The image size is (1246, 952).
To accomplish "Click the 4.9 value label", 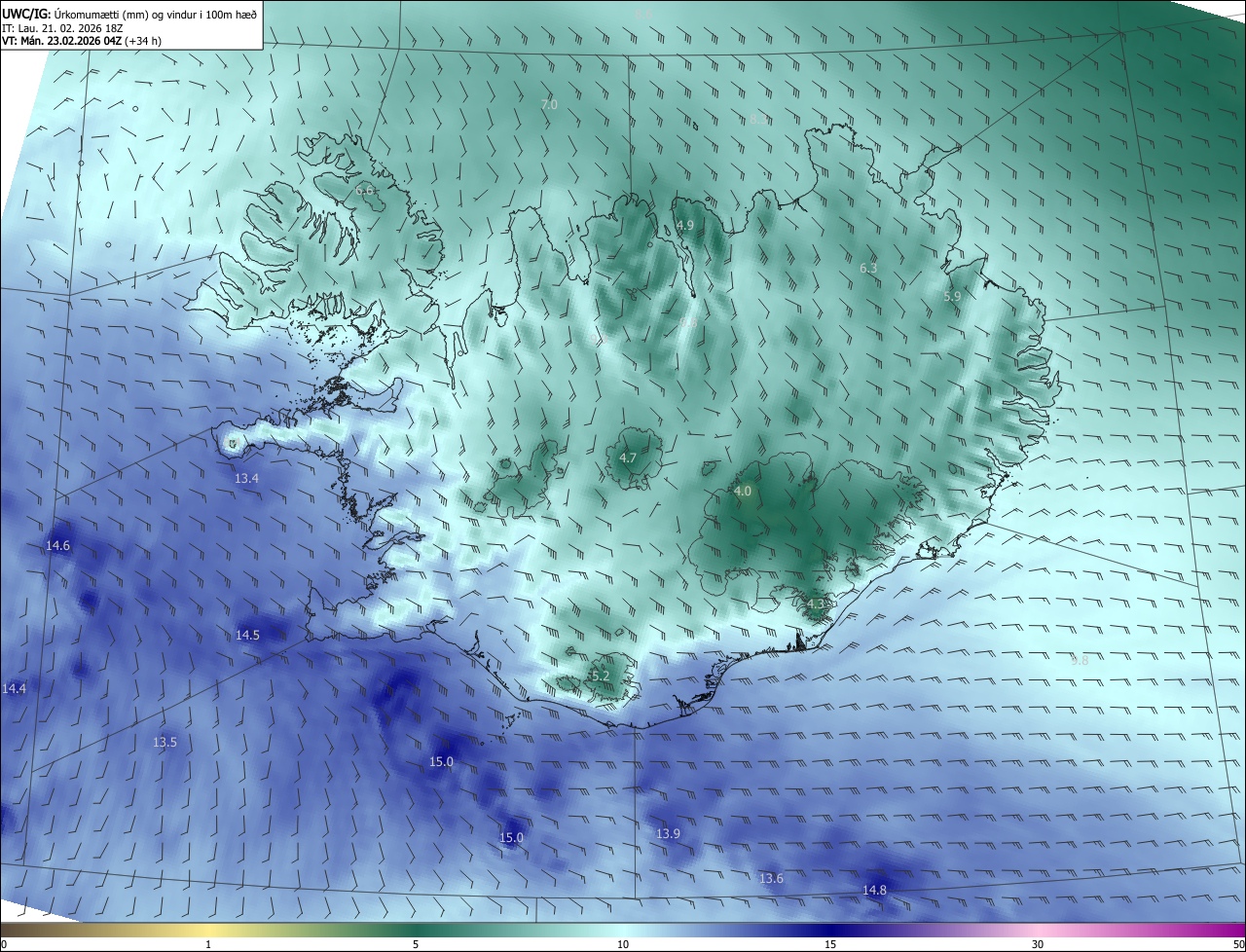I will click(x=684, y=225).
